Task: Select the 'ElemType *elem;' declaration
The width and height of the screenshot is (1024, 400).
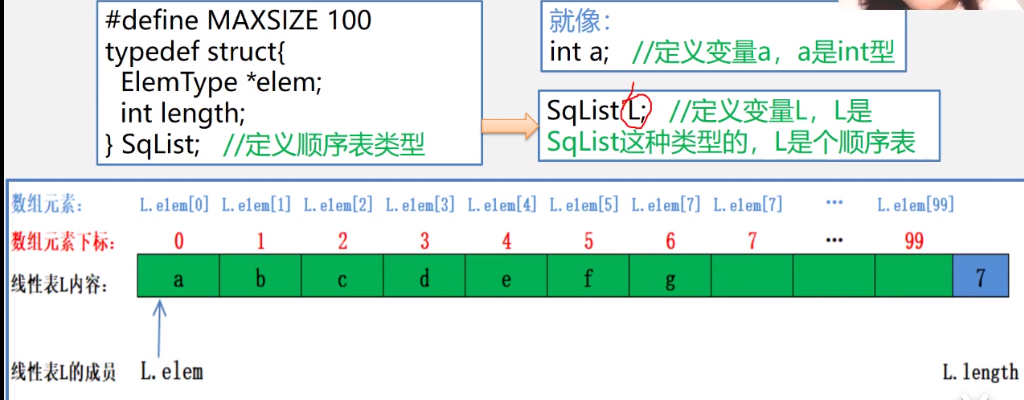Action: (221, 83)
